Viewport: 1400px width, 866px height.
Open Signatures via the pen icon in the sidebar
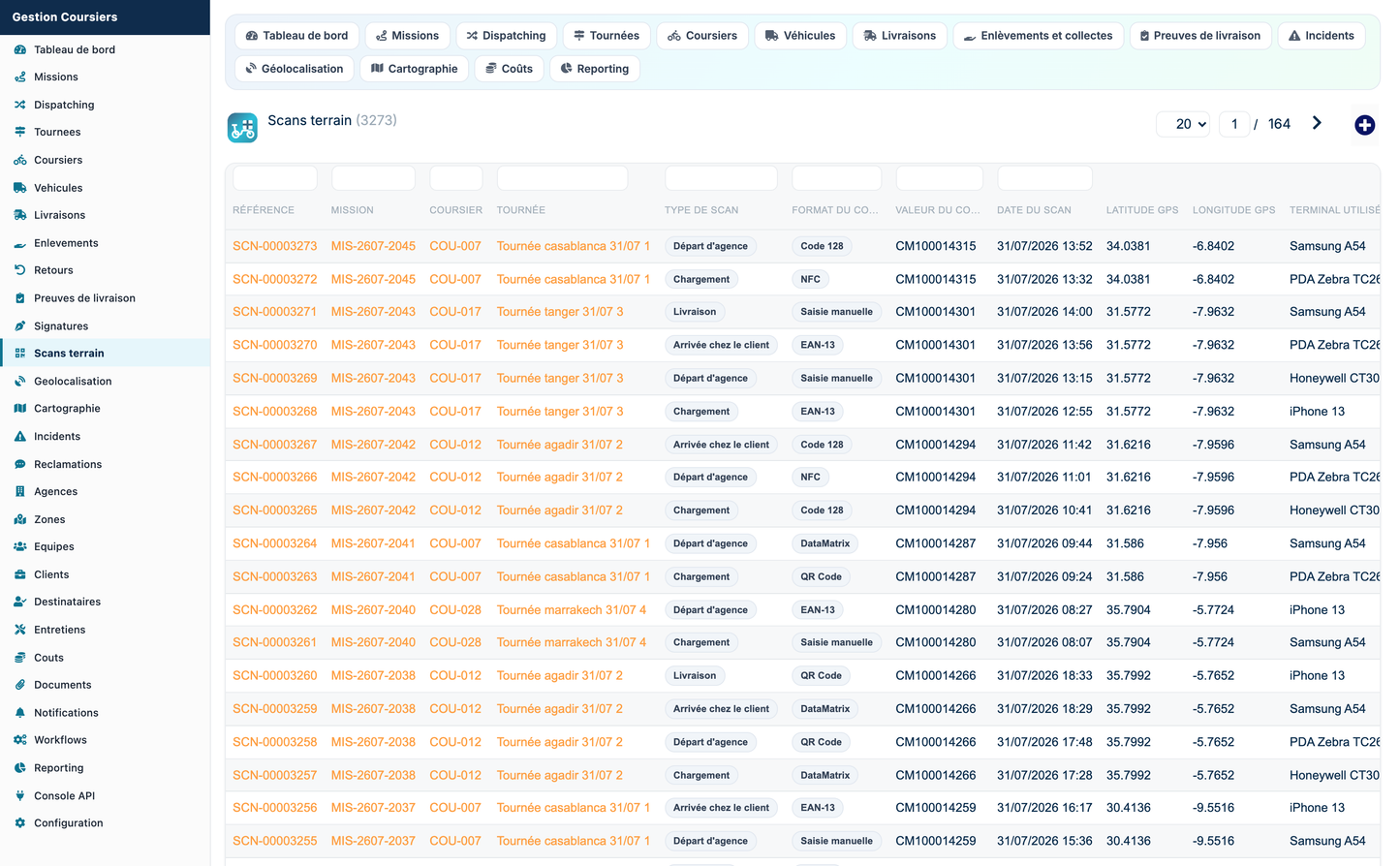pos(19,326)
